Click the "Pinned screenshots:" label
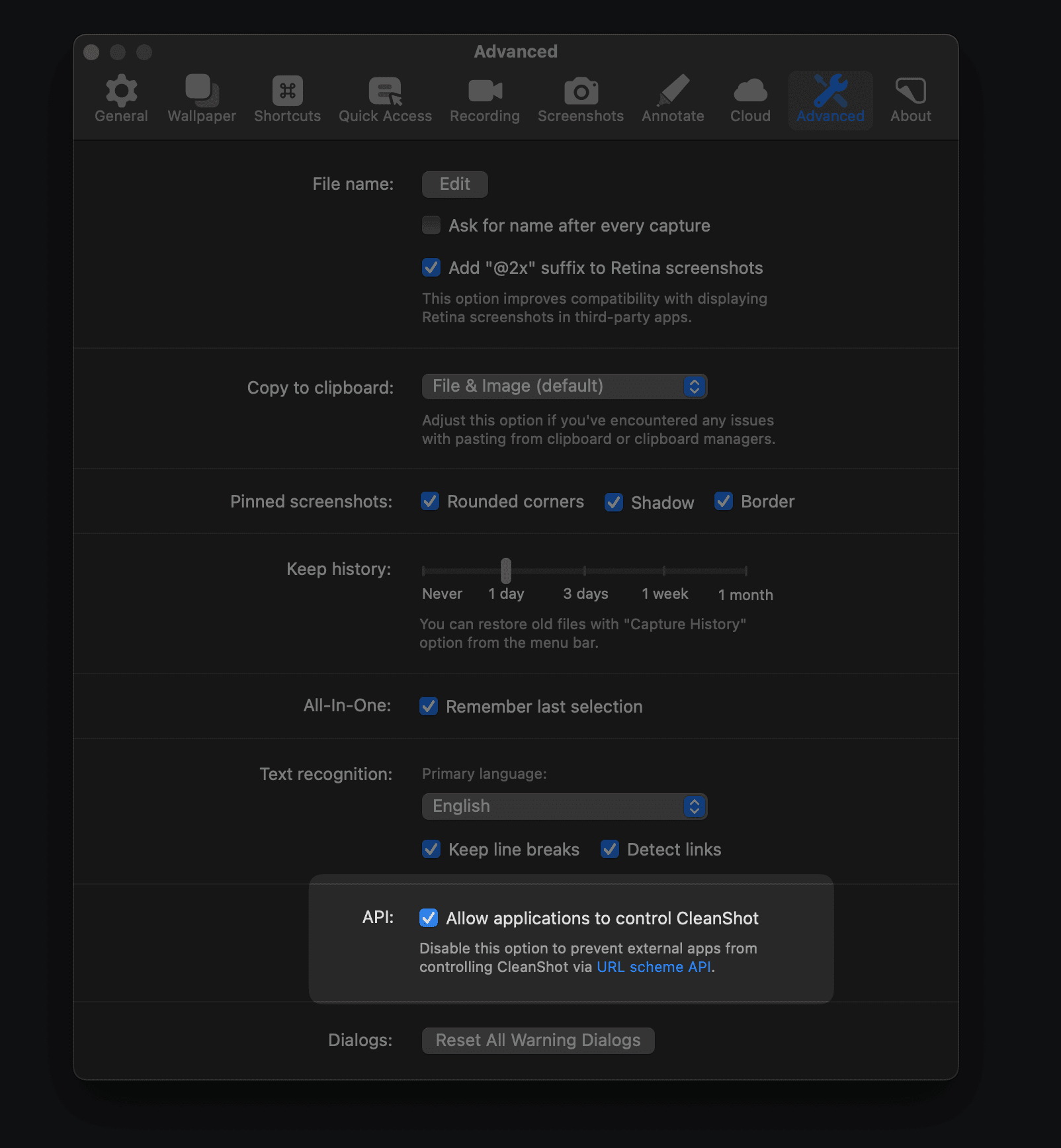The height and width of the screenshot is (1148, 1061). tap(311, 502)
